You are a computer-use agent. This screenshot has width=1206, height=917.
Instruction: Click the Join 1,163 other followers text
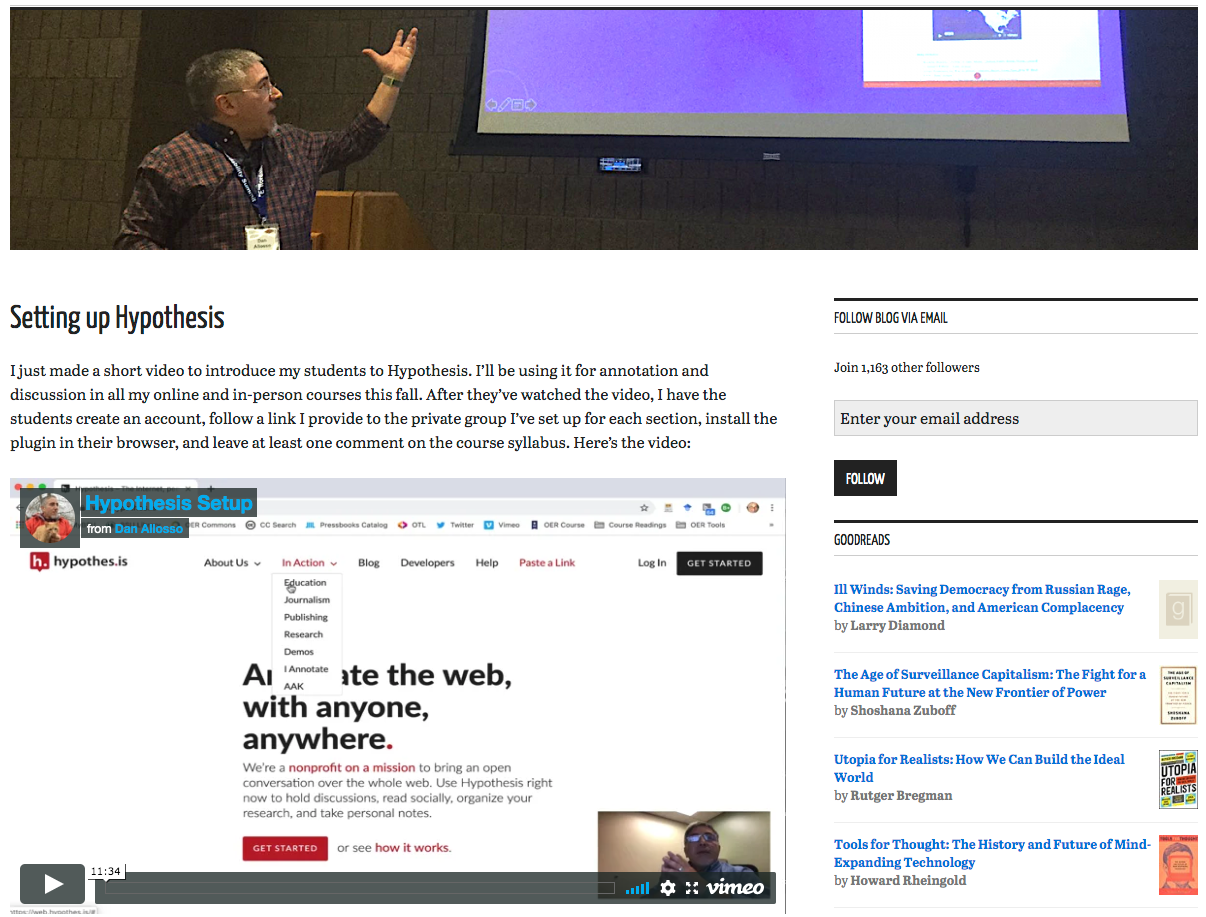click(907, 367)
